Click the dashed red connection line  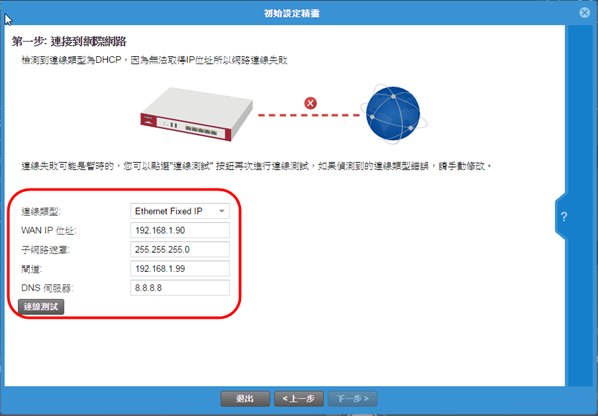click(x=308, y=115)
